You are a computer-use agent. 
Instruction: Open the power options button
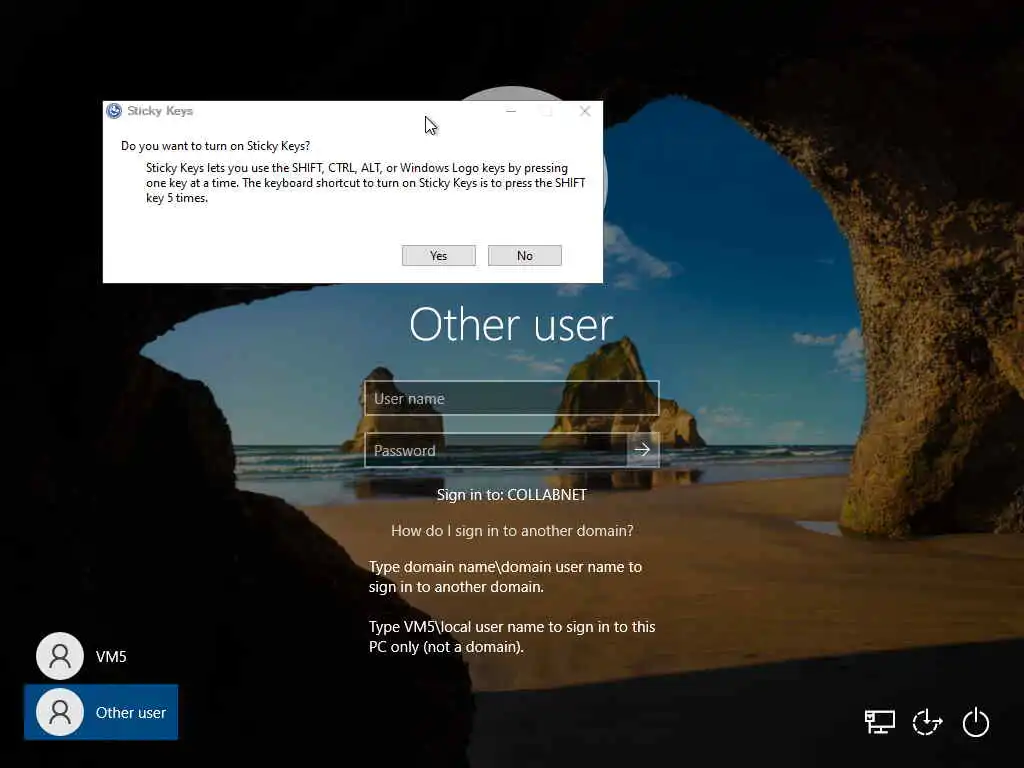(x=976, y=722)
